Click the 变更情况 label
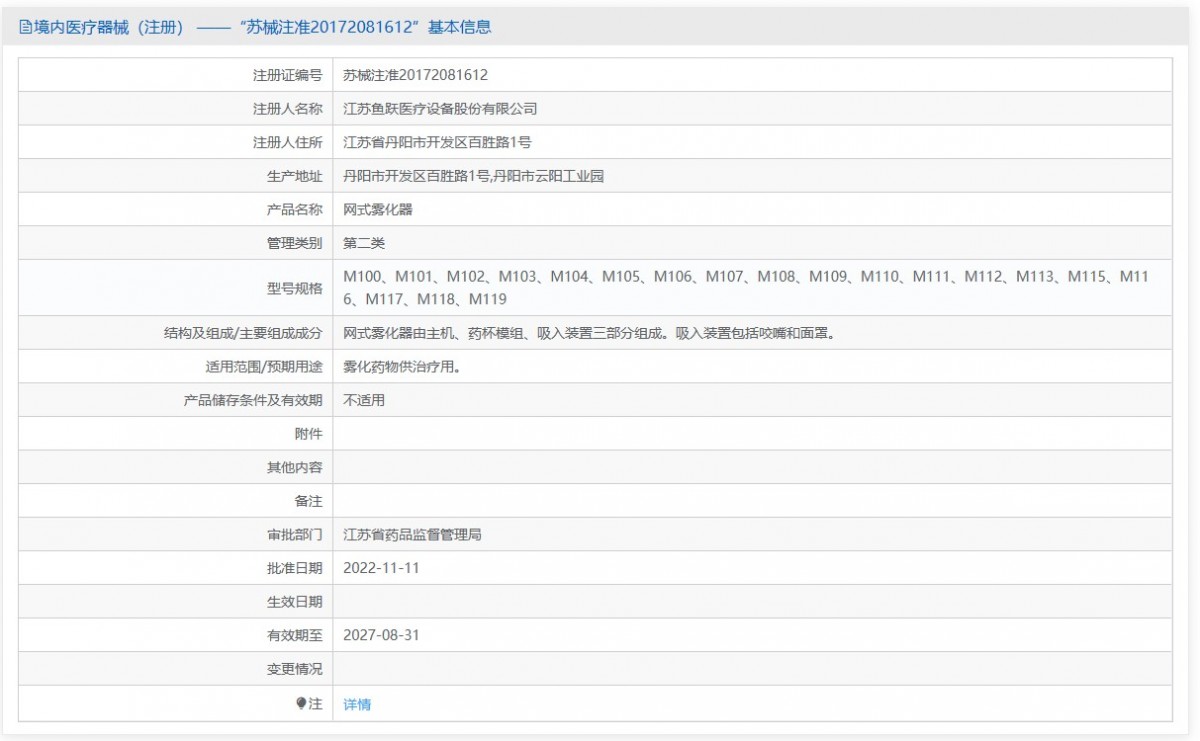The image size is (1200, 741). tap(295, 669)
